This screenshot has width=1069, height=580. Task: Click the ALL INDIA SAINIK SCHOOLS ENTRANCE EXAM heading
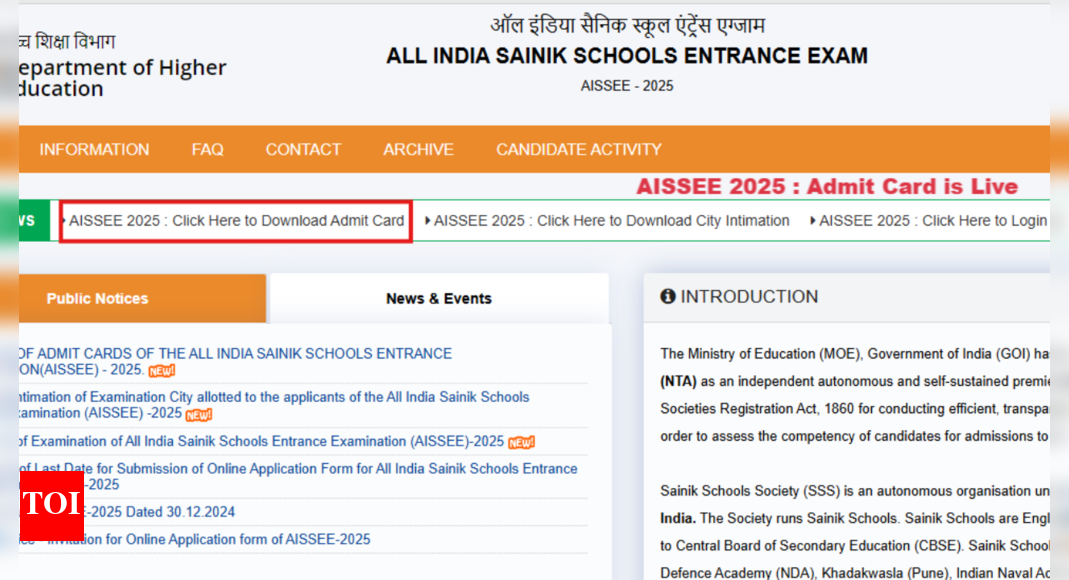pos(627,56)
